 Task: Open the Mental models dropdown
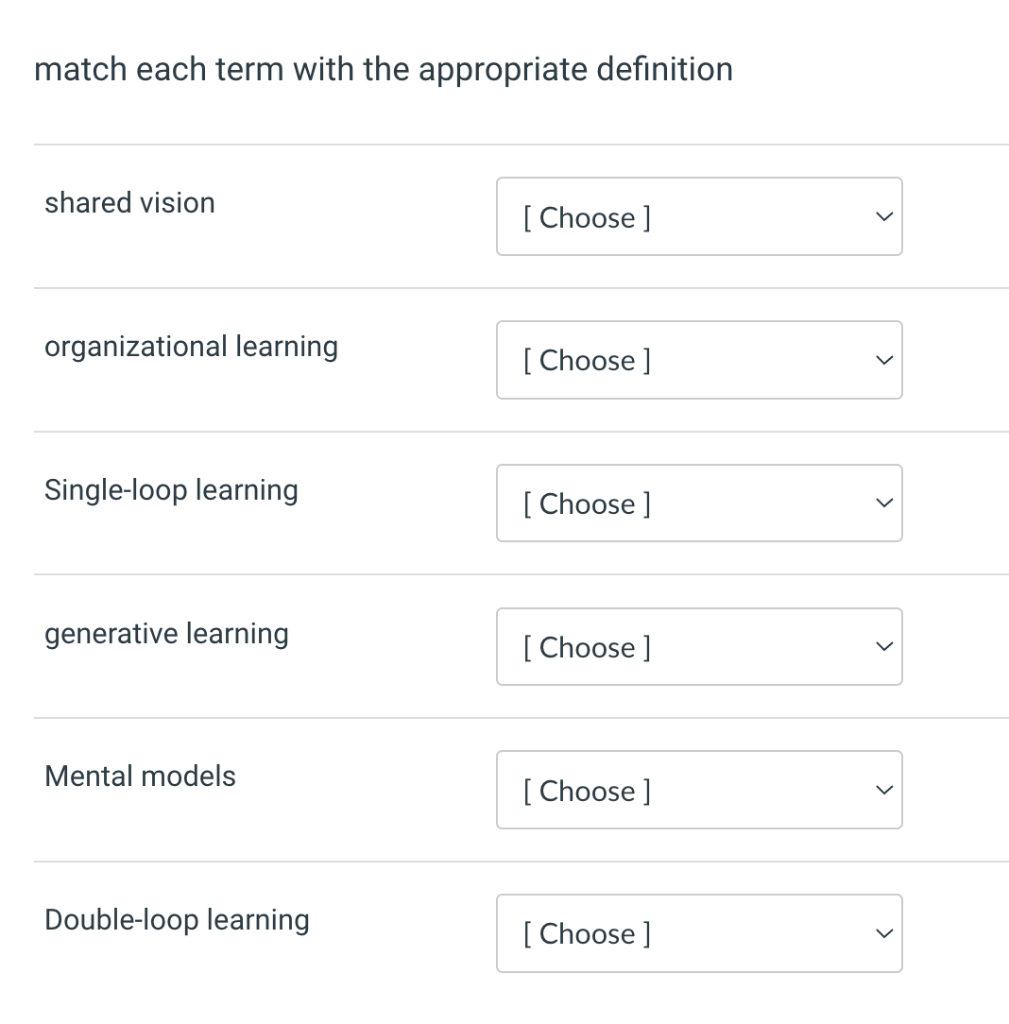pyautogui.click(x=699, y=790)
